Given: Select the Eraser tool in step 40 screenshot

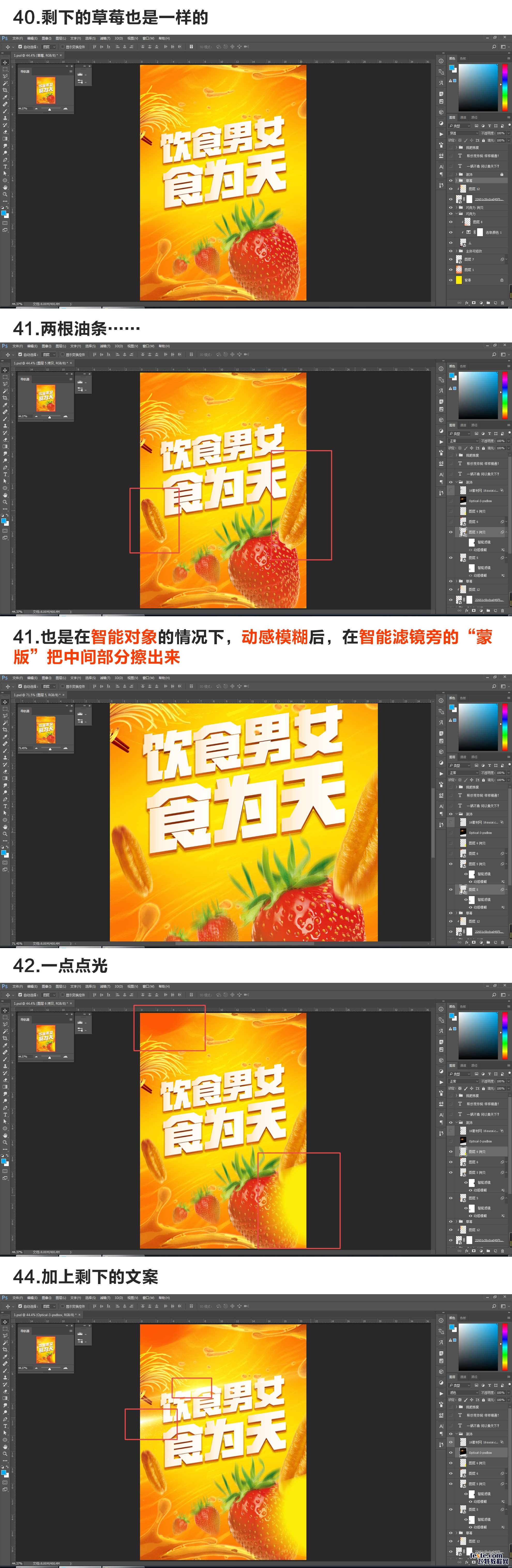Looking at the screenshot, I should [5, 132].
